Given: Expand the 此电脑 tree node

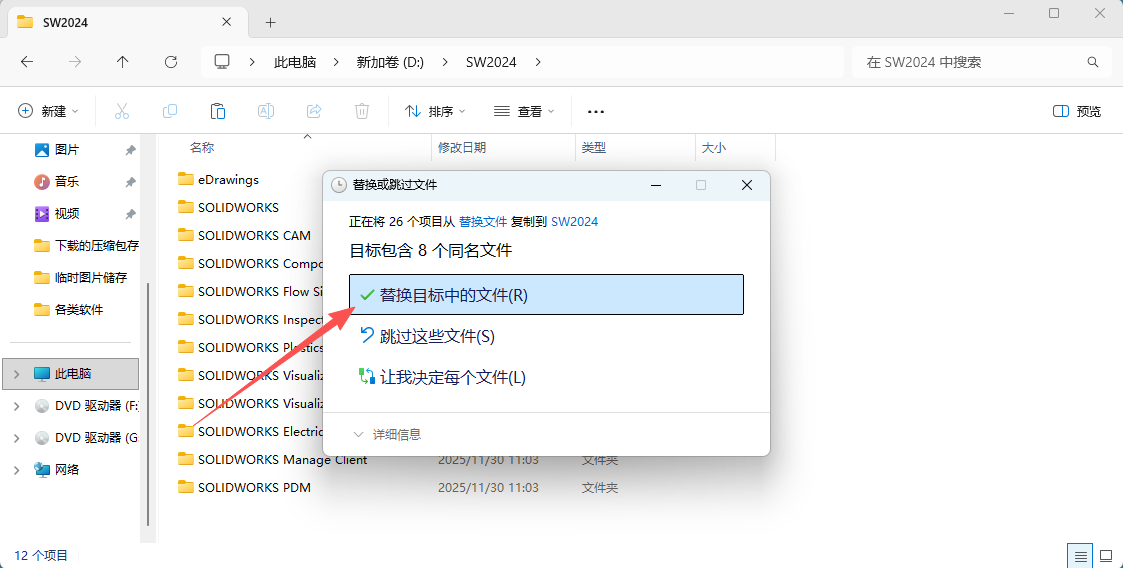Looking at the screenshot, I should click(x=16, y=374).
